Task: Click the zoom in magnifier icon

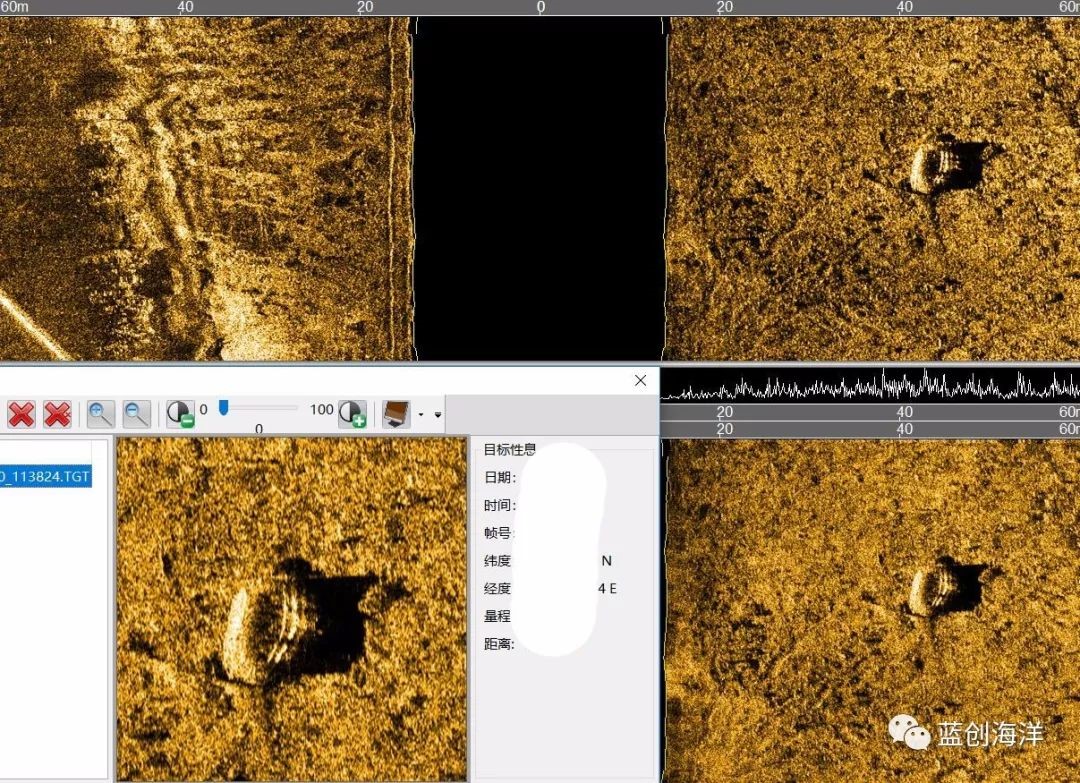Action: click(101, 413)
